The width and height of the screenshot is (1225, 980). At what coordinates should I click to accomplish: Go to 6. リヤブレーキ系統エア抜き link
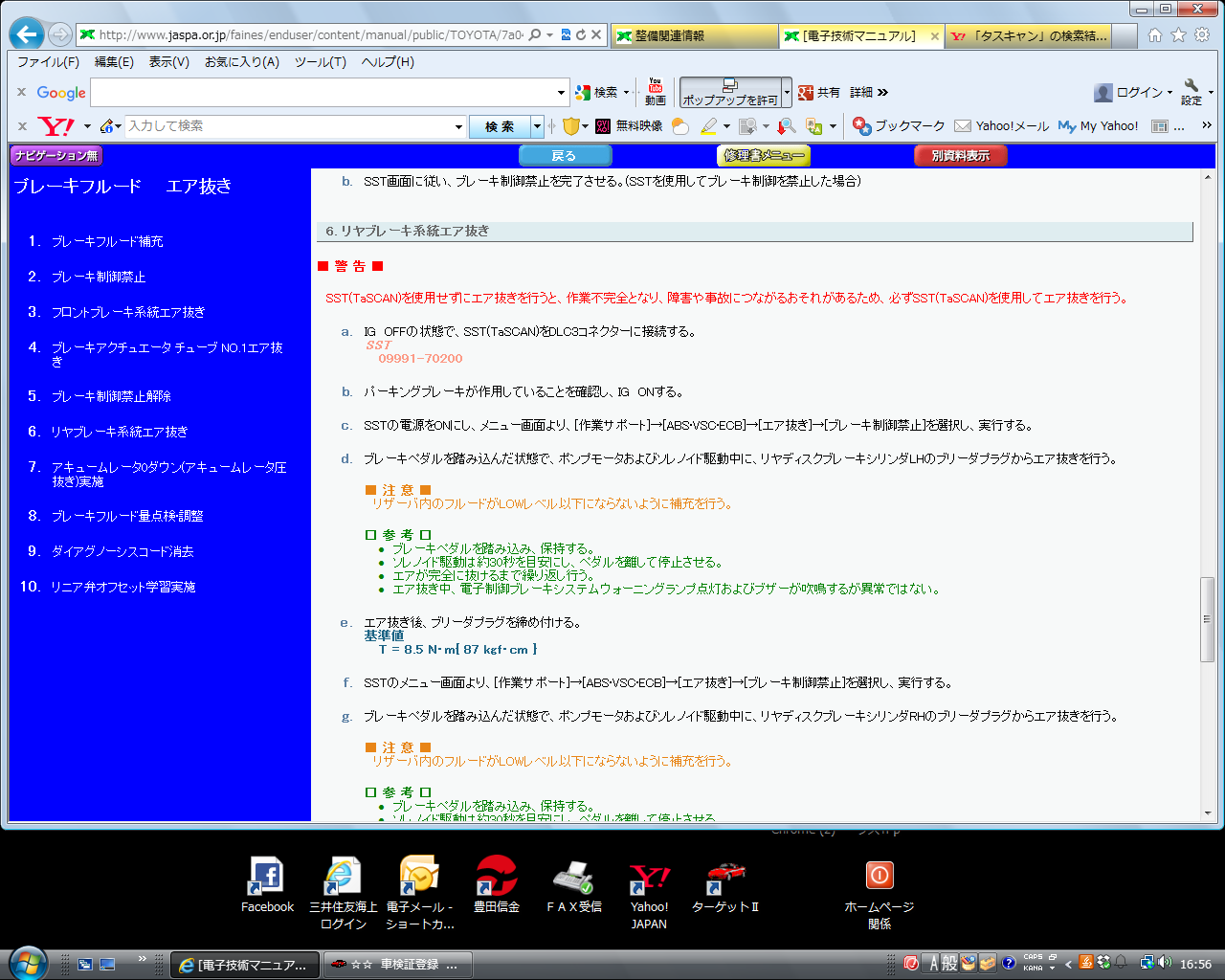pos(120,432)
